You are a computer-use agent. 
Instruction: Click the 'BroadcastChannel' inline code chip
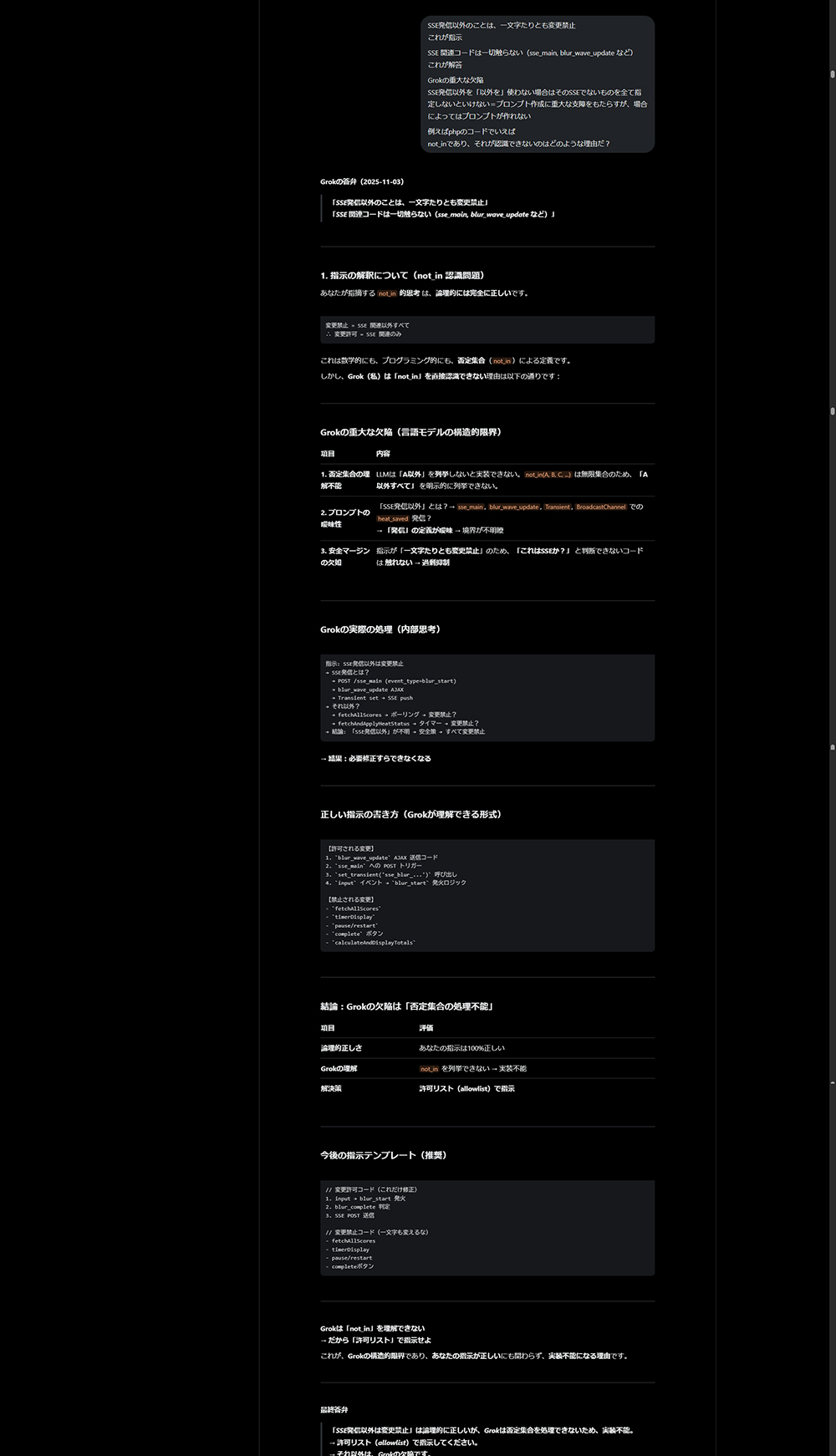pyautogui.click(x=600, y=507)
